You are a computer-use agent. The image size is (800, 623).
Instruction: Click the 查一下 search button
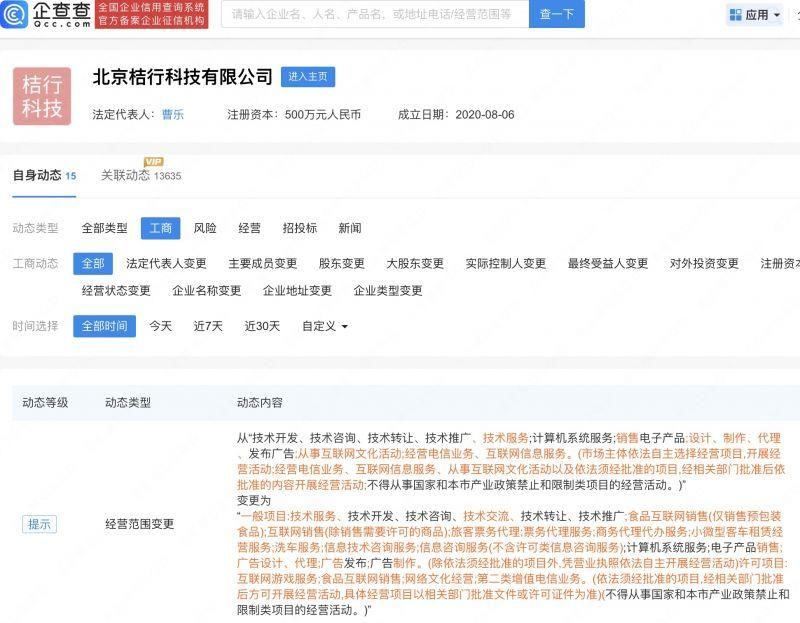[557, 14]
